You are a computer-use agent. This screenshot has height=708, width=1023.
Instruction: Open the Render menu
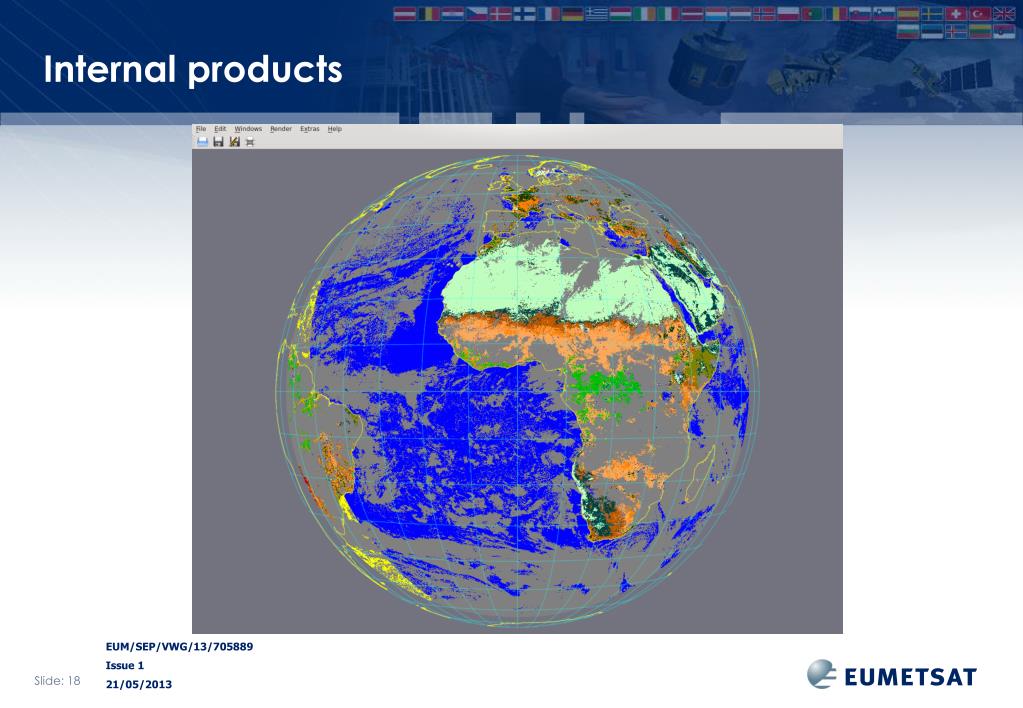[281, 129]
